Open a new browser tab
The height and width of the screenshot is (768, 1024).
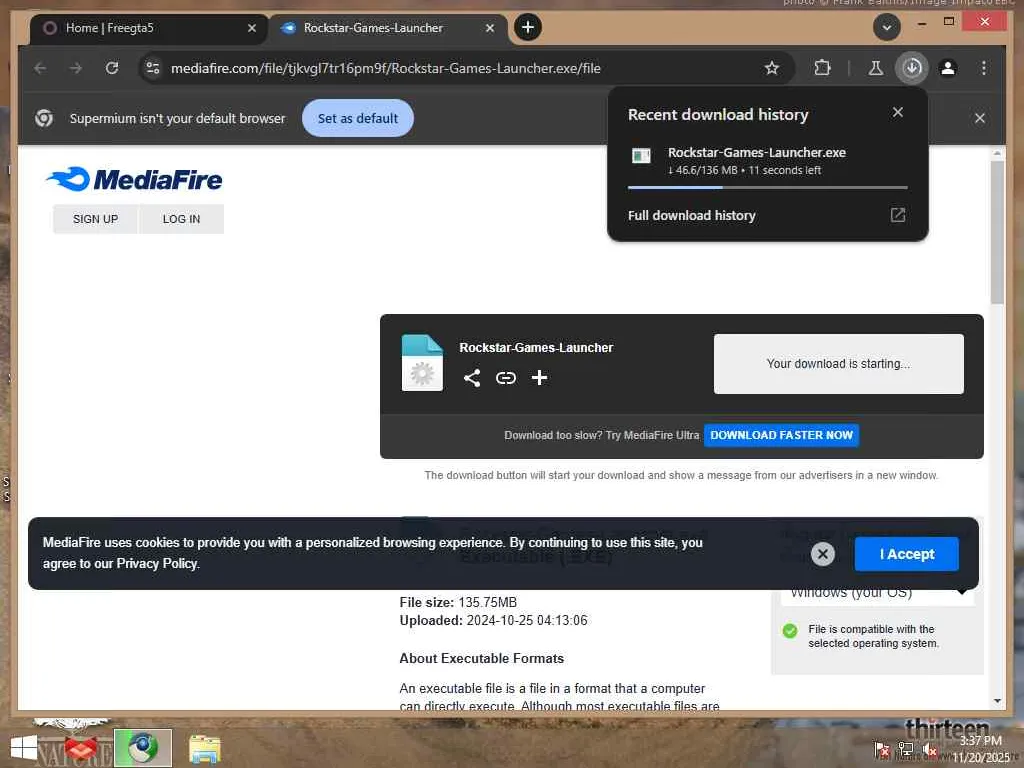(528, 27)
